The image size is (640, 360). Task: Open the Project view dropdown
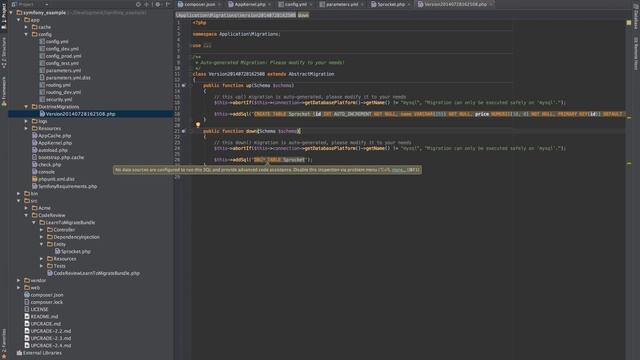[31, 4]
